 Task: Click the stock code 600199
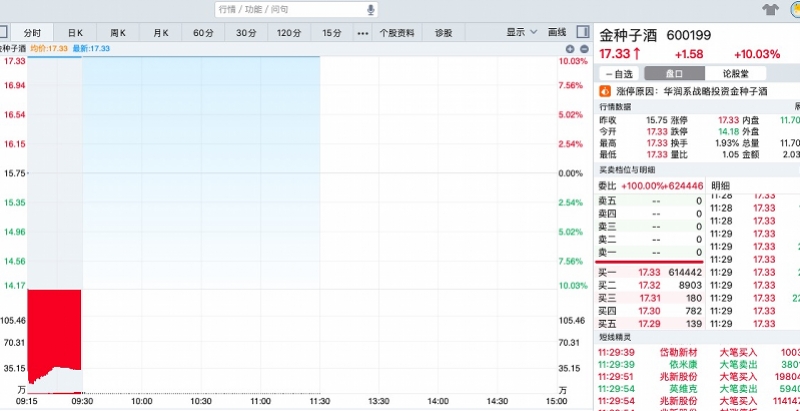coord(689,35)
